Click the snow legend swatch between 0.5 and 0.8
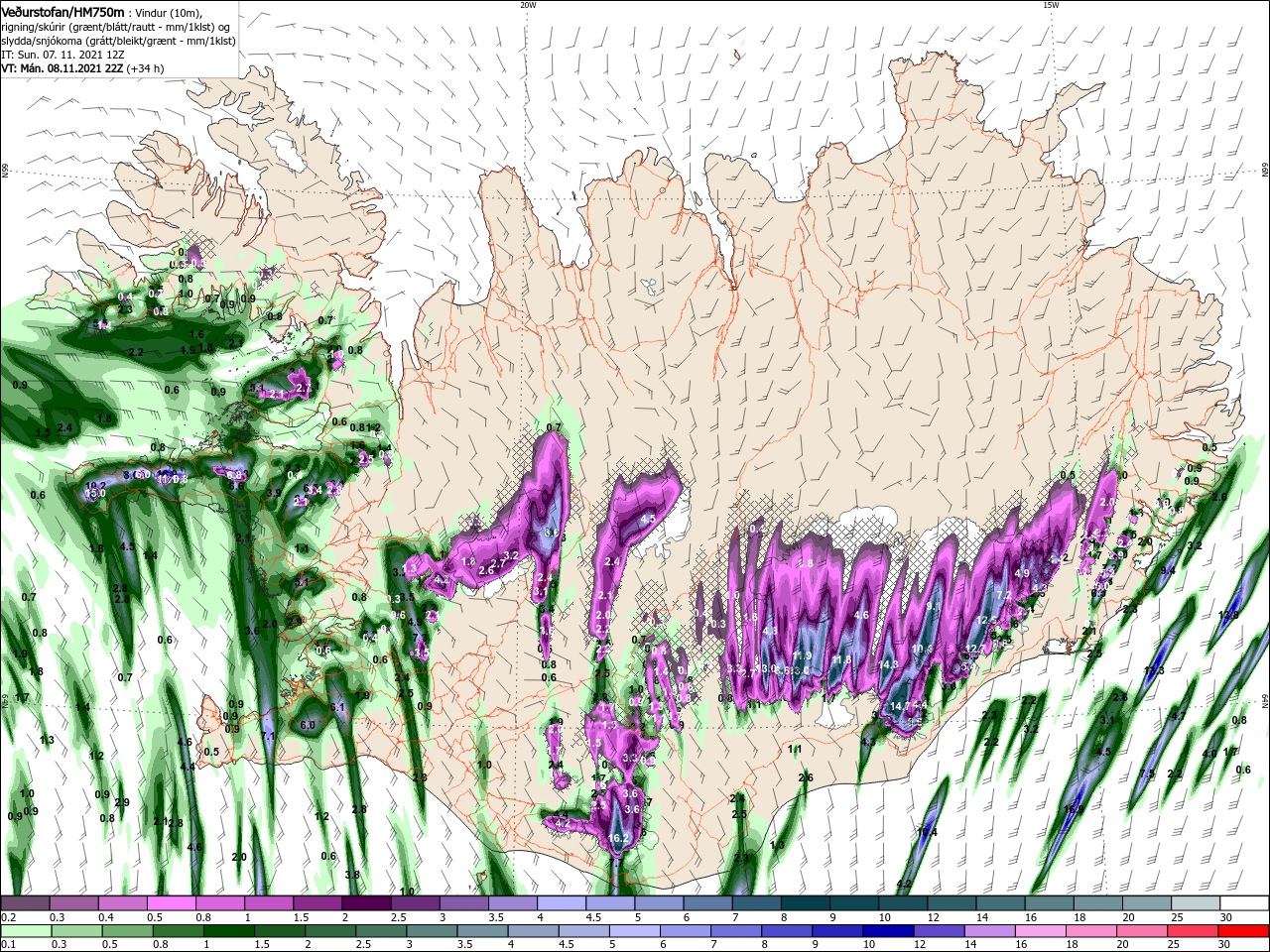Image resolution: width=1270 pixels, height=952 pixels. pyautogui.click(x=171, y=903)
